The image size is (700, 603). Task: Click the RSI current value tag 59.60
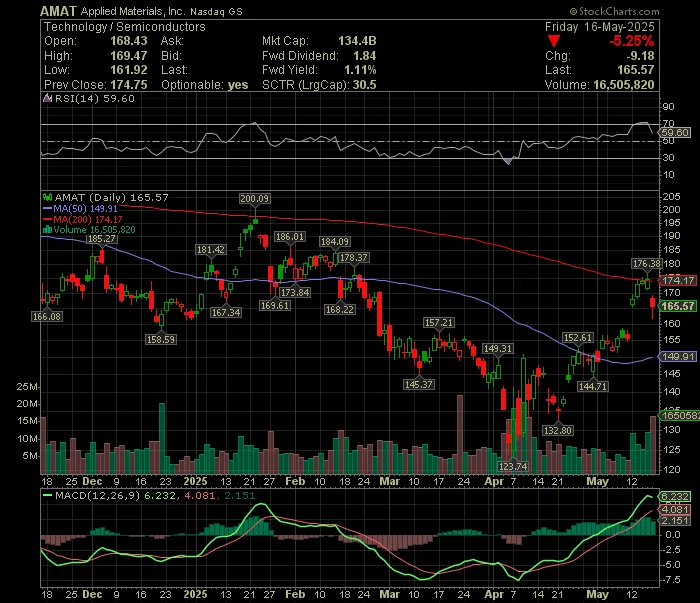click(675, 133)
